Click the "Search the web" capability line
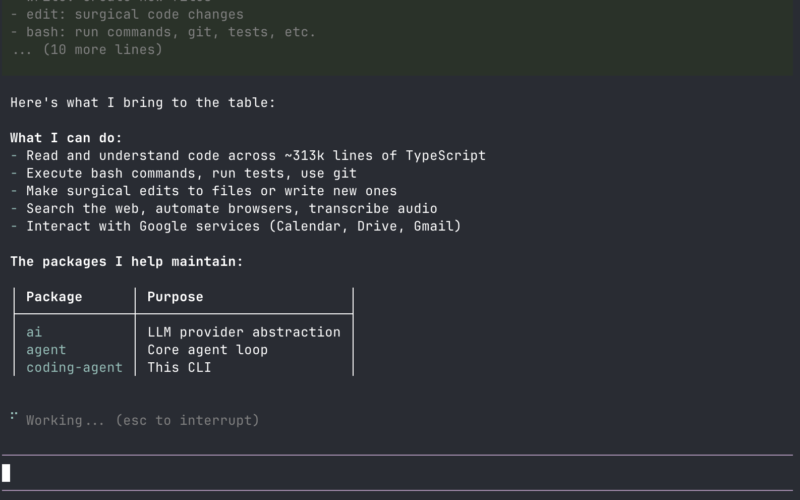Screen dimensions: 800x500 (224, 209)
